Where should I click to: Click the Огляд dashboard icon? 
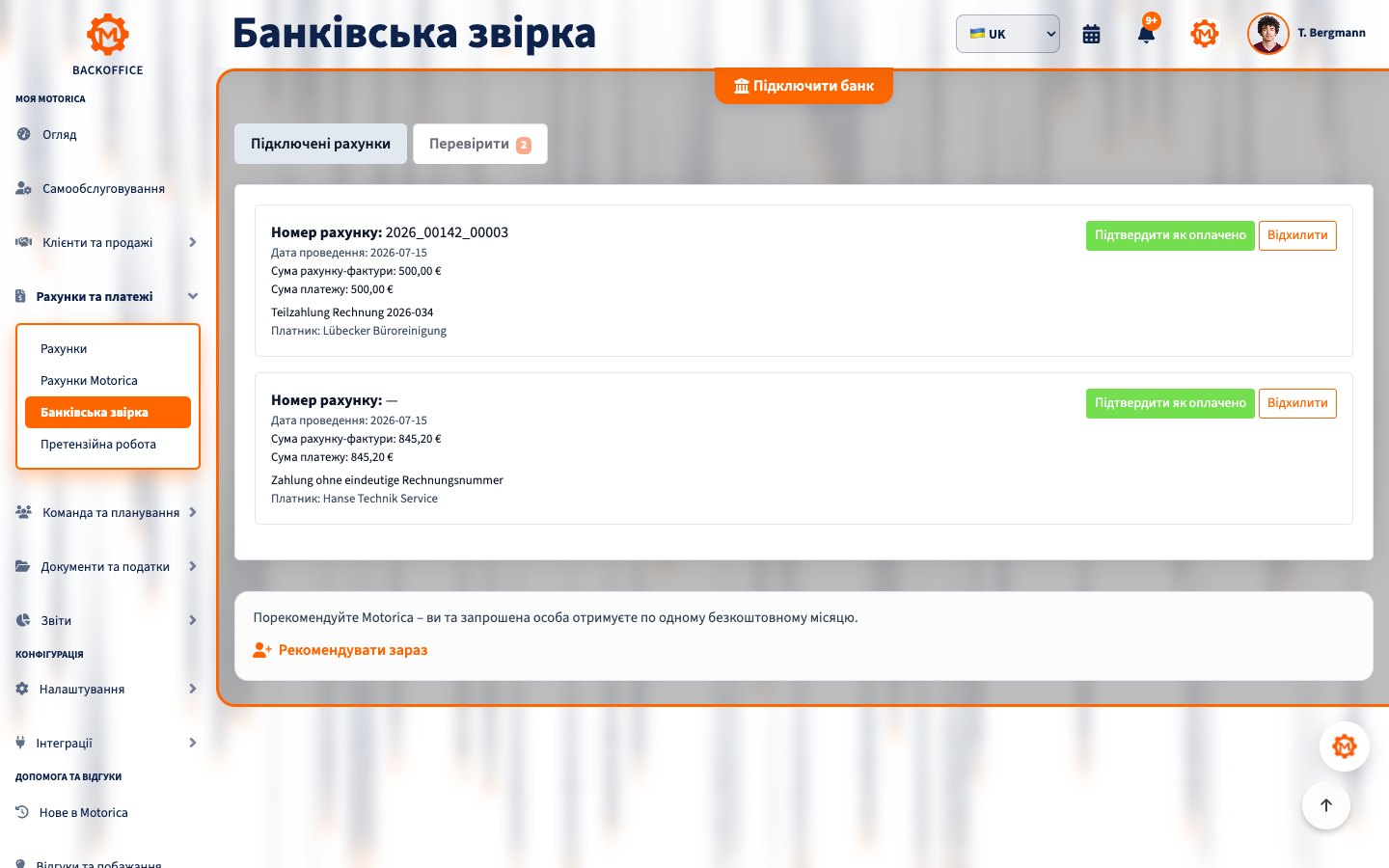(23, 134)
